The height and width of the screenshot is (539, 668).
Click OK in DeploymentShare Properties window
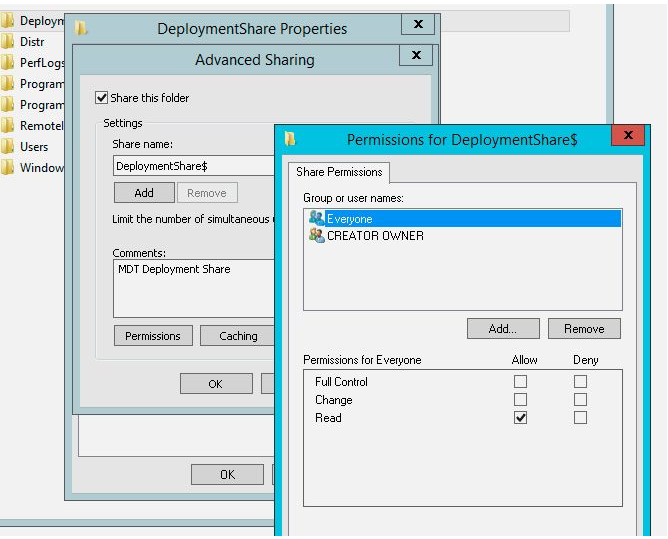click(x=227, y=474)
